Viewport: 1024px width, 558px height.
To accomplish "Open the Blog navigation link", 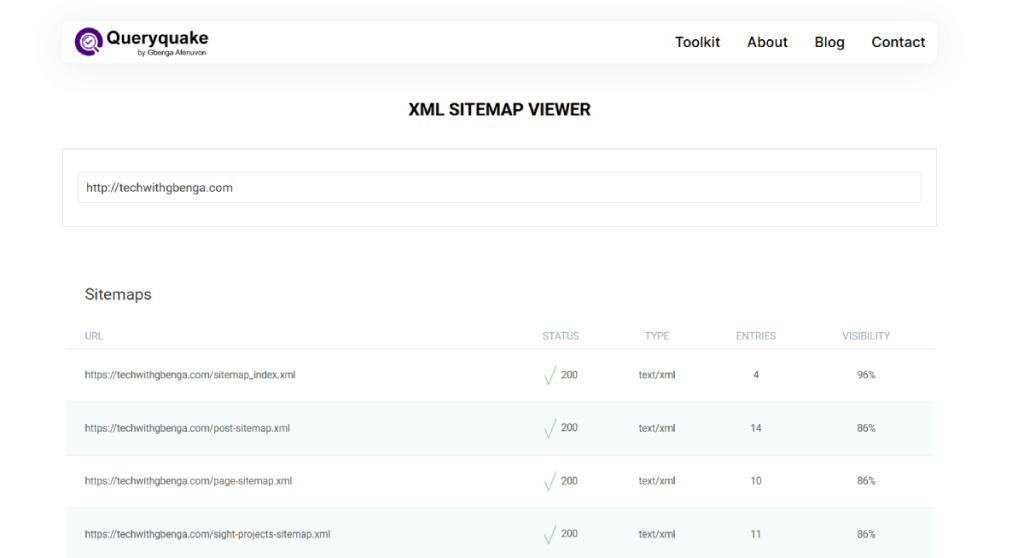I will coord(829,42).
